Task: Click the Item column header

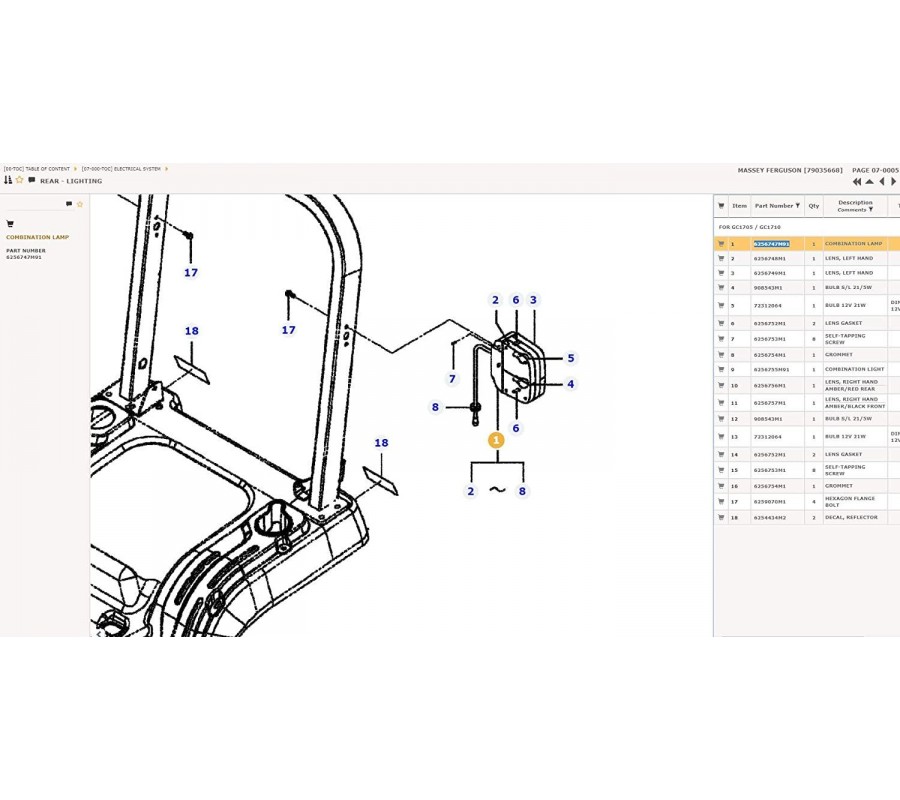Action: pos(739,206)
